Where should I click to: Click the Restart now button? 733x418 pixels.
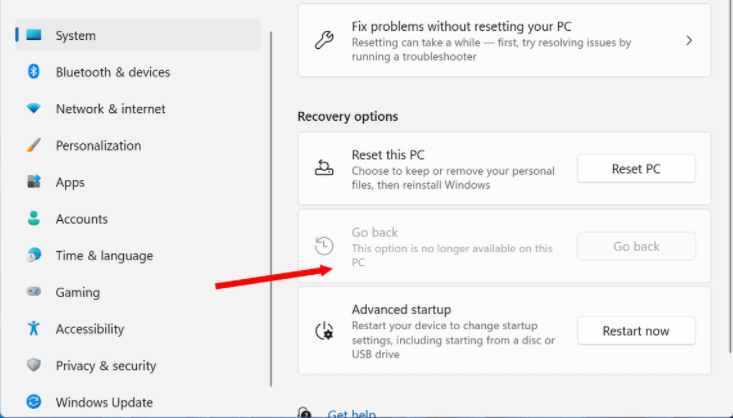coord(636,331)
